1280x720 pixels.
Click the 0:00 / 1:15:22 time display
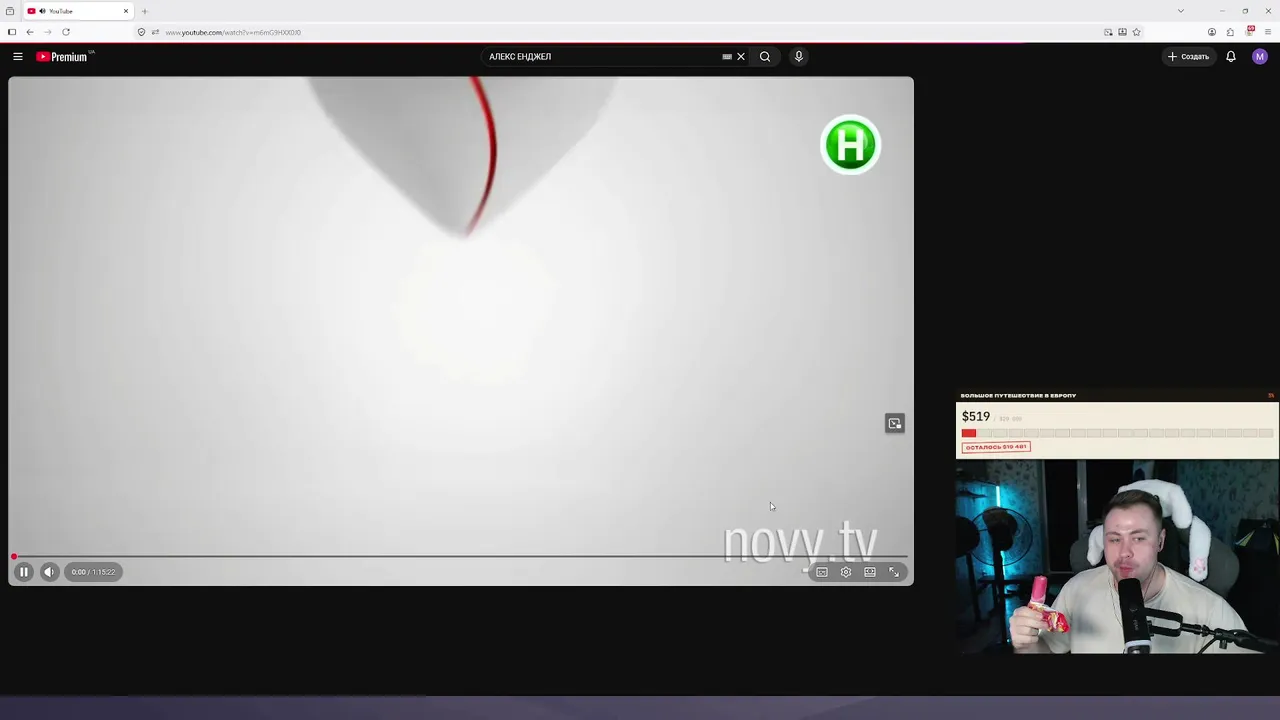click(x=94, y=572)
